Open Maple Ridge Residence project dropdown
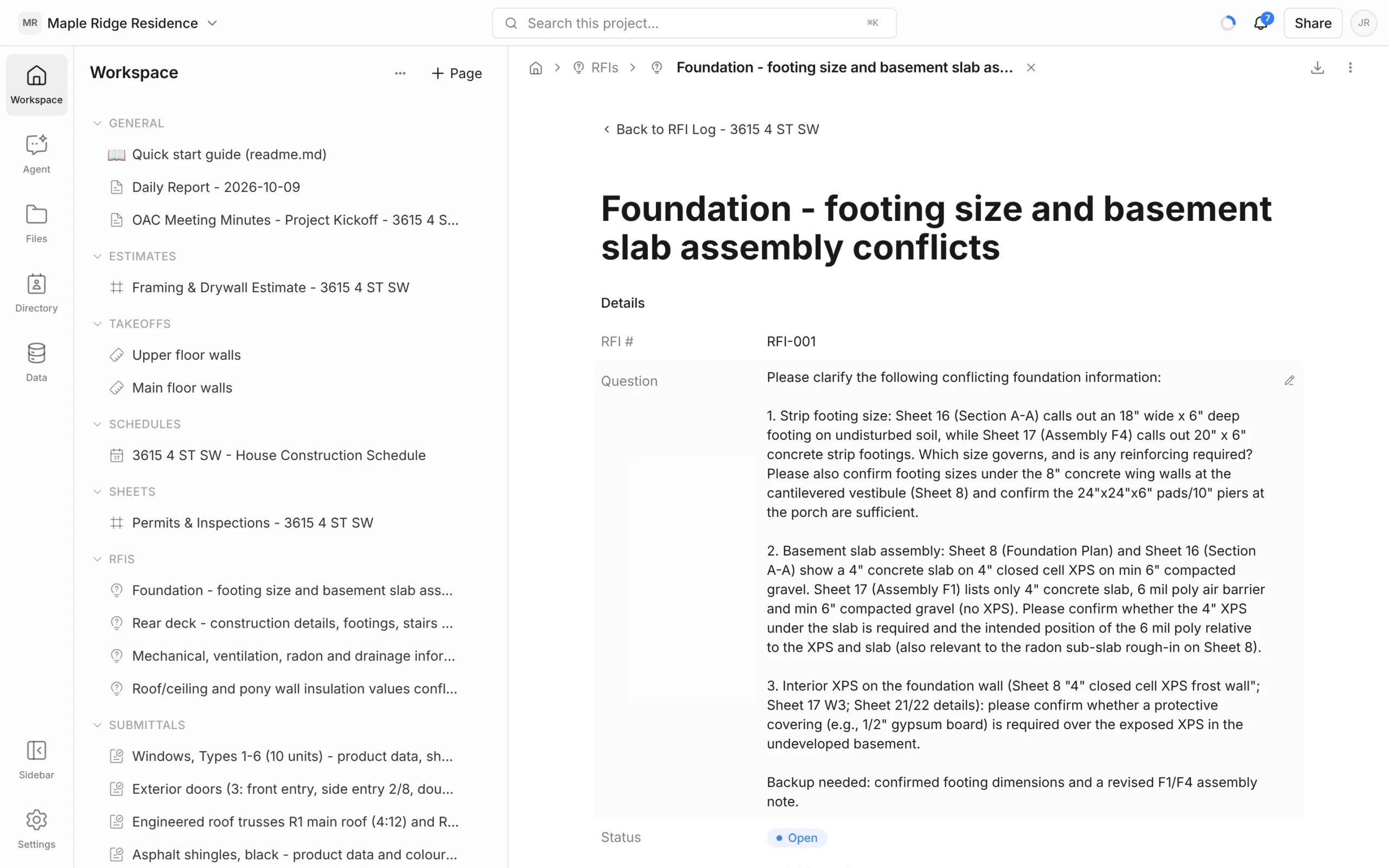Image resolution: width=1389 pixels, height=868 pixels. [x=118, y=23]
